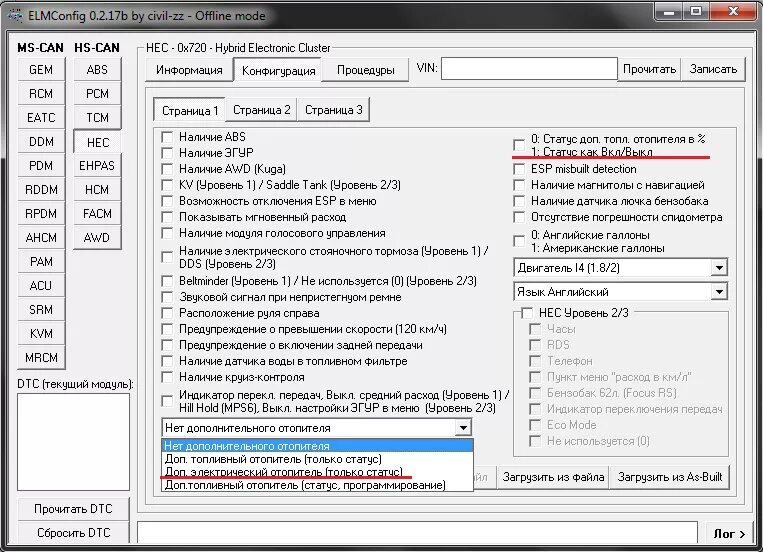Viewport: 763px width, 552px height.
Task: Enable Наличие магнитолы с навигацией checkbox
Action: [x=519, y=185]
